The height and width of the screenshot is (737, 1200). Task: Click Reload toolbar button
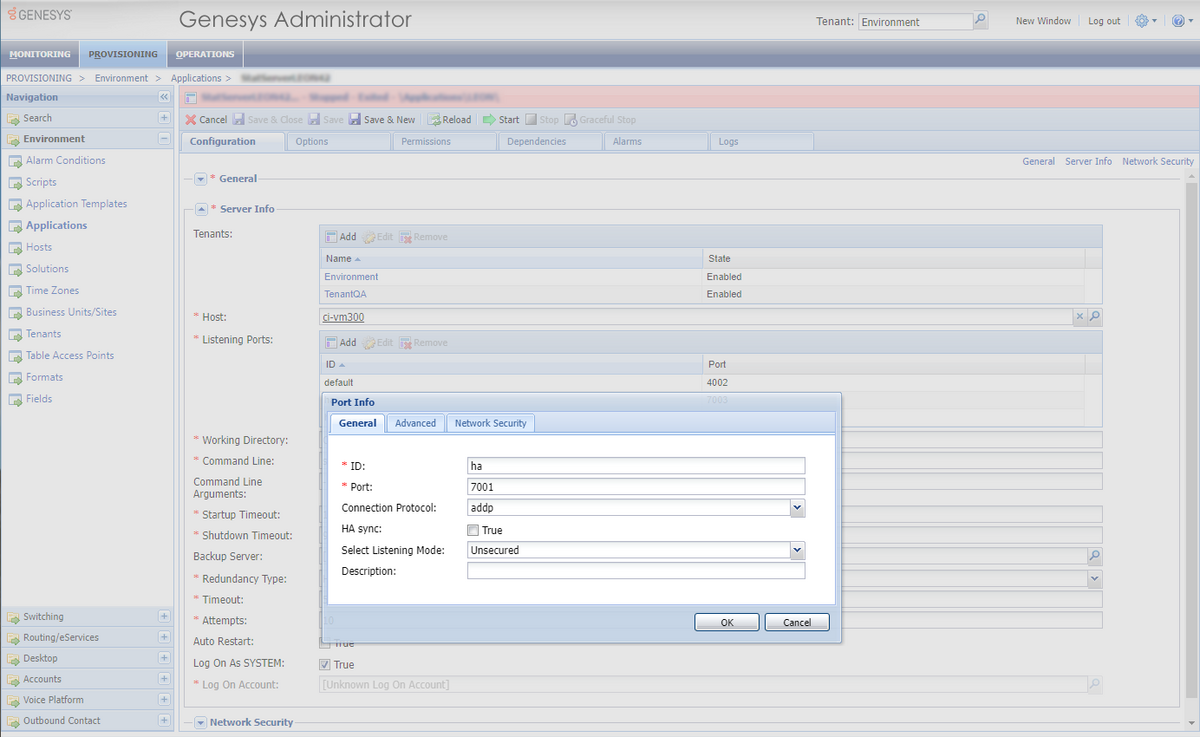(x=449, y=120)
